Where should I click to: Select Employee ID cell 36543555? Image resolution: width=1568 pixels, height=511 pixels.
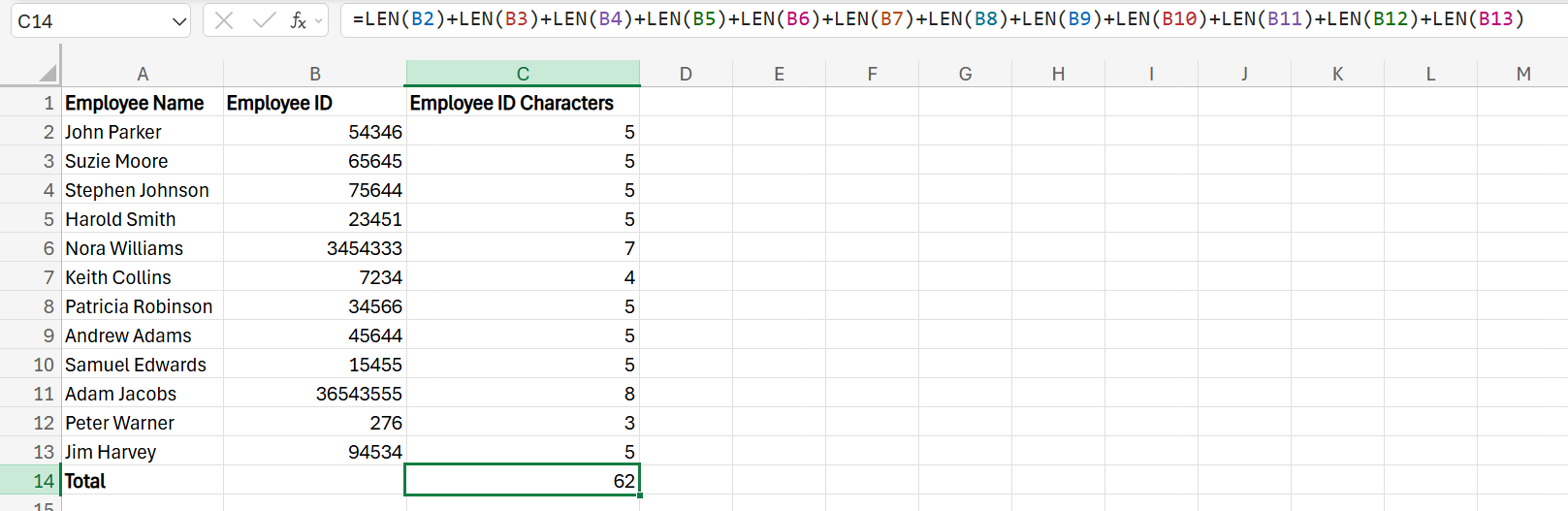click(315, 394)
